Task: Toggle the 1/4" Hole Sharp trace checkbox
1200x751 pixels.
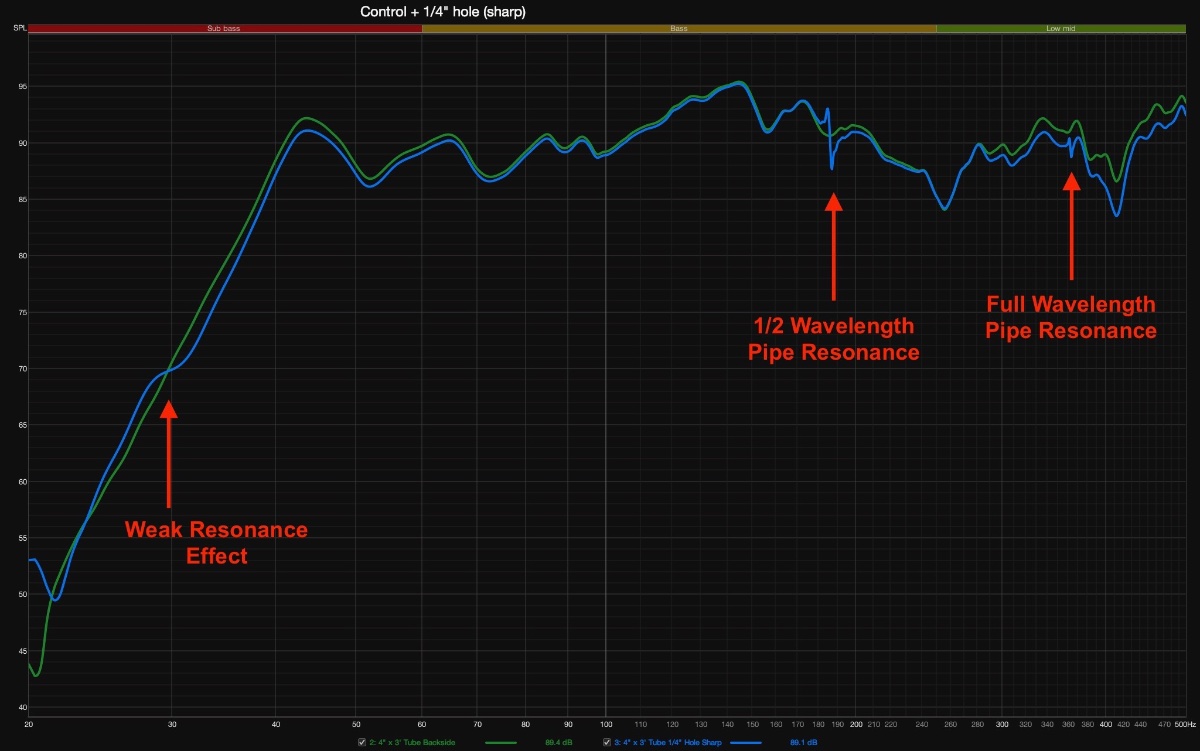Action: click(x=607, y=743)
